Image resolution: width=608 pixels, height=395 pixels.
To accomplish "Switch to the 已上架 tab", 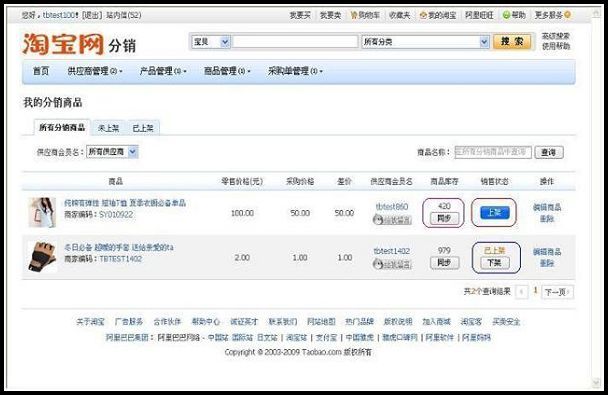I will tap(143, 128).
